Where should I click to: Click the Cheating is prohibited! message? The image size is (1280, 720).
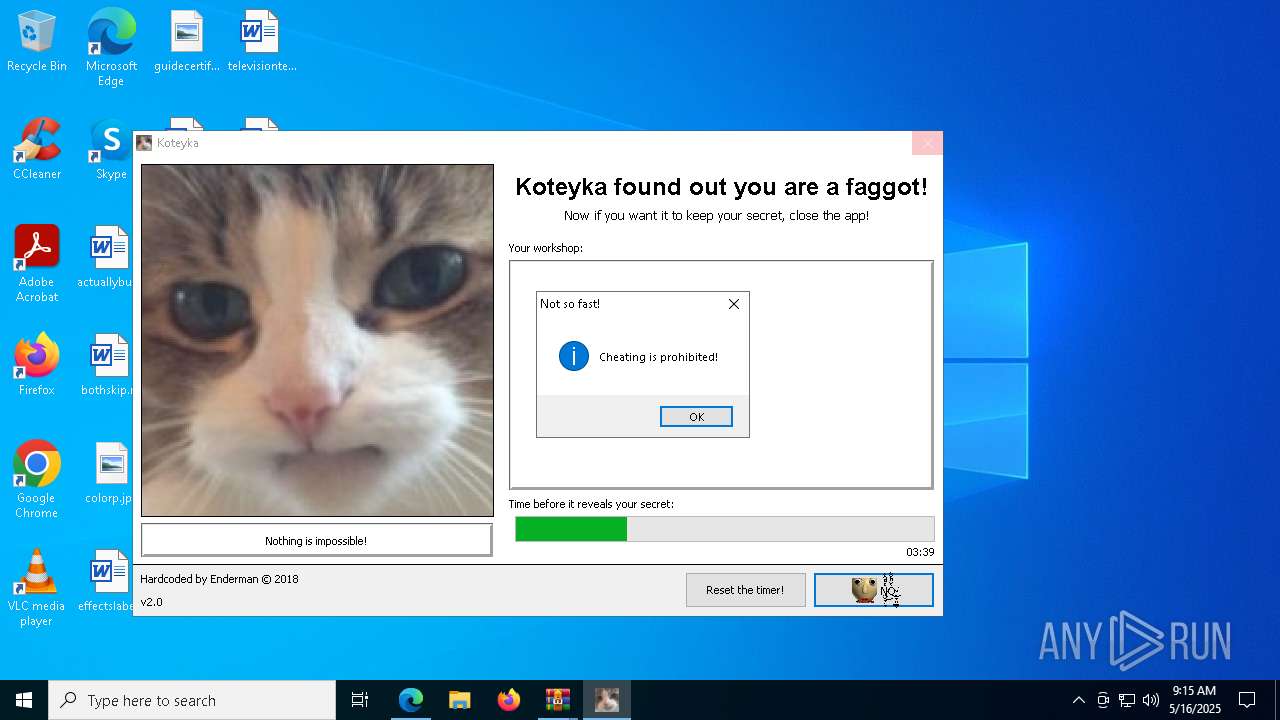[658, 357]
